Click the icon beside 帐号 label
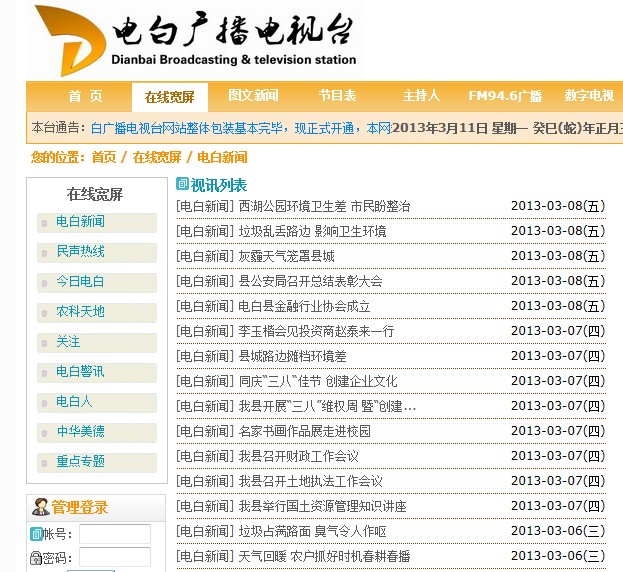The width and height of the screenshot is (623, 572). coord(36,534)
